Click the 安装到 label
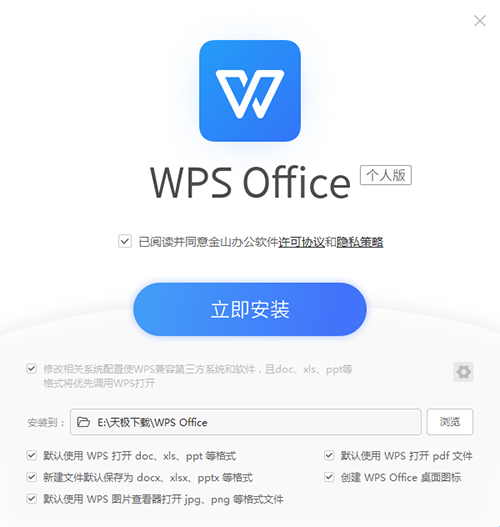This screenshot has height=527, width=500. 45,422
